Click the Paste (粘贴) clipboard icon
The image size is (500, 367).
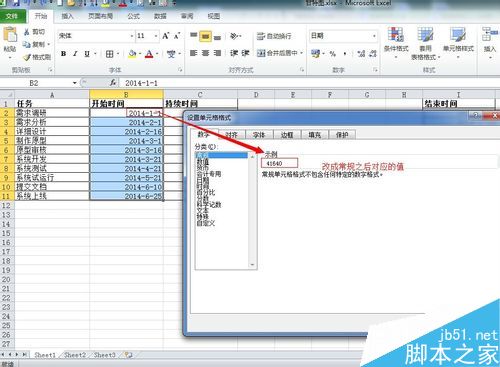(x=10, y=35)
